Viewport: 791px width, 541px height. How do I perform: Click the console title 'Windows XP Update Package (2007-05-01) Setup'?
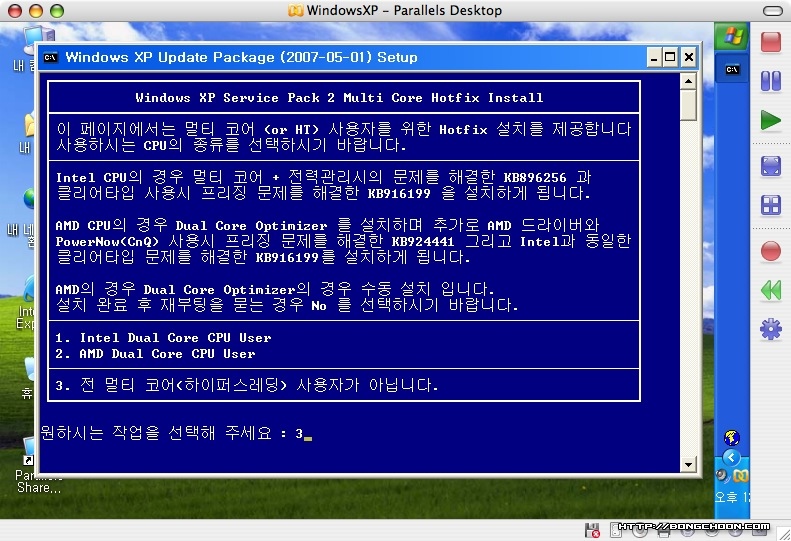[242, 57]
